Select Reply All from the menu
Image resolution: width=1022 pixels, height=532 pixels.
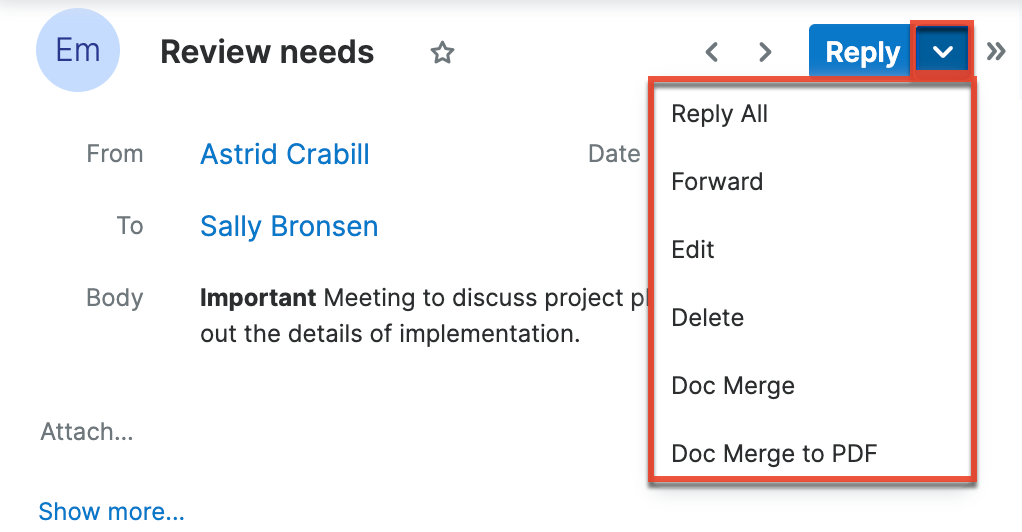click(719, 114)
